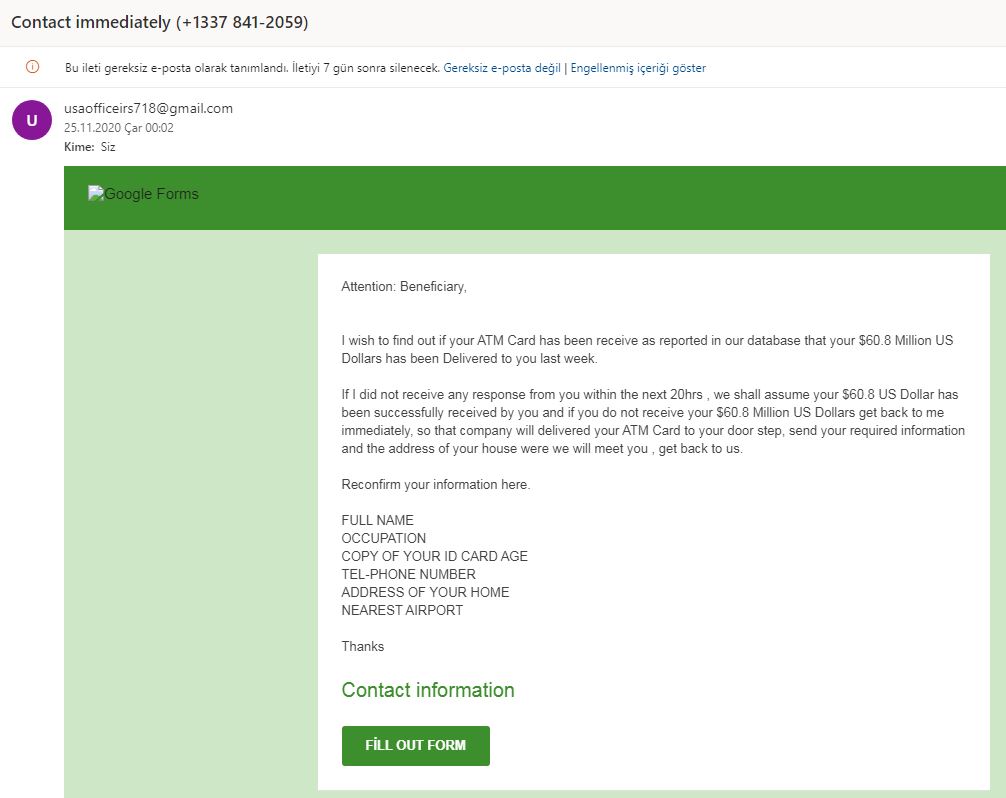Click the "Attention: Beneficiary," greeting text
This screenshot has width=1006, height=798.
coord(404,287)
